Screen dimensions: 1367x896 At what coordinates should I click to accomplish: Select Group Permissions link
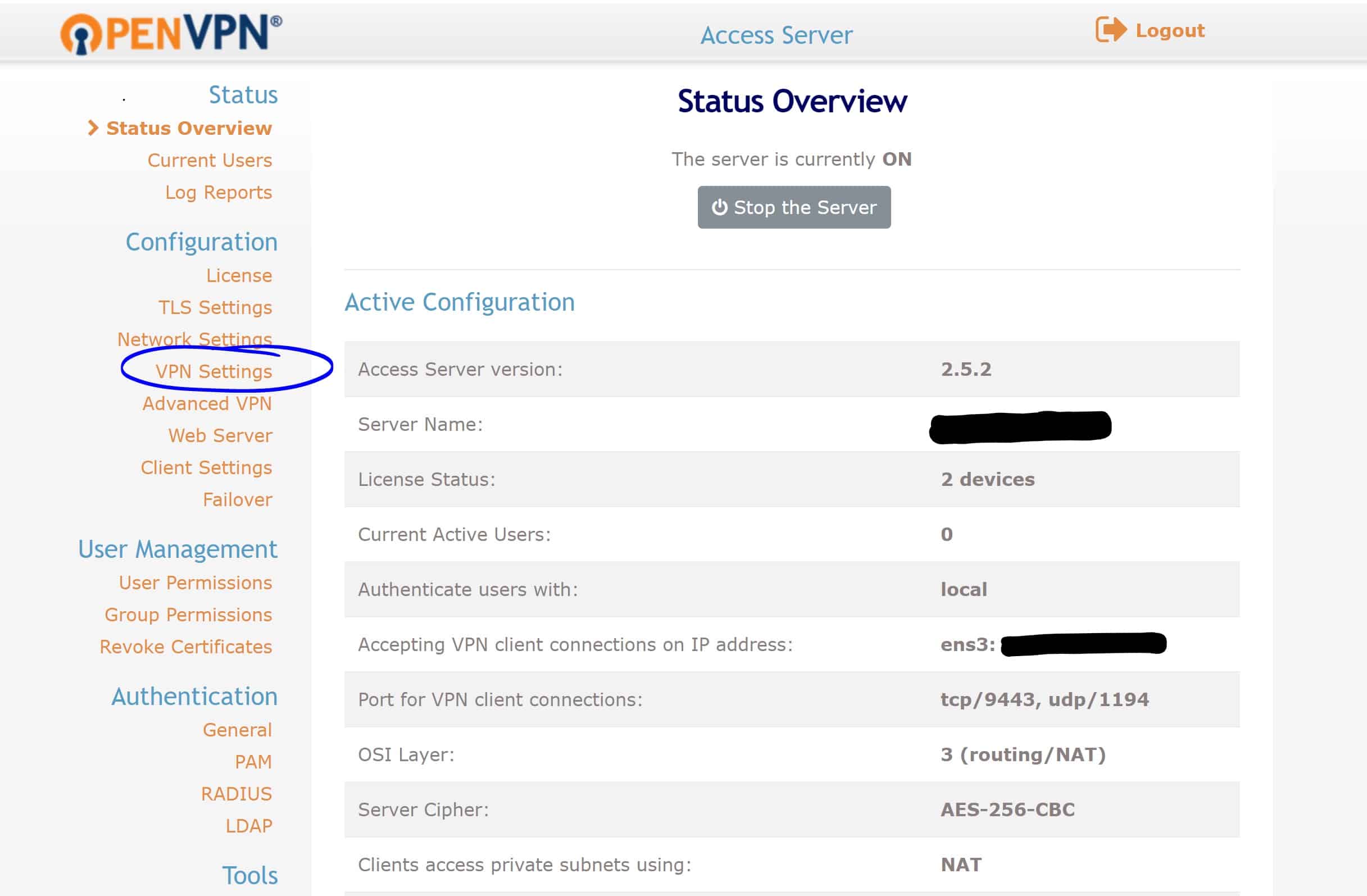pos(188,615)
